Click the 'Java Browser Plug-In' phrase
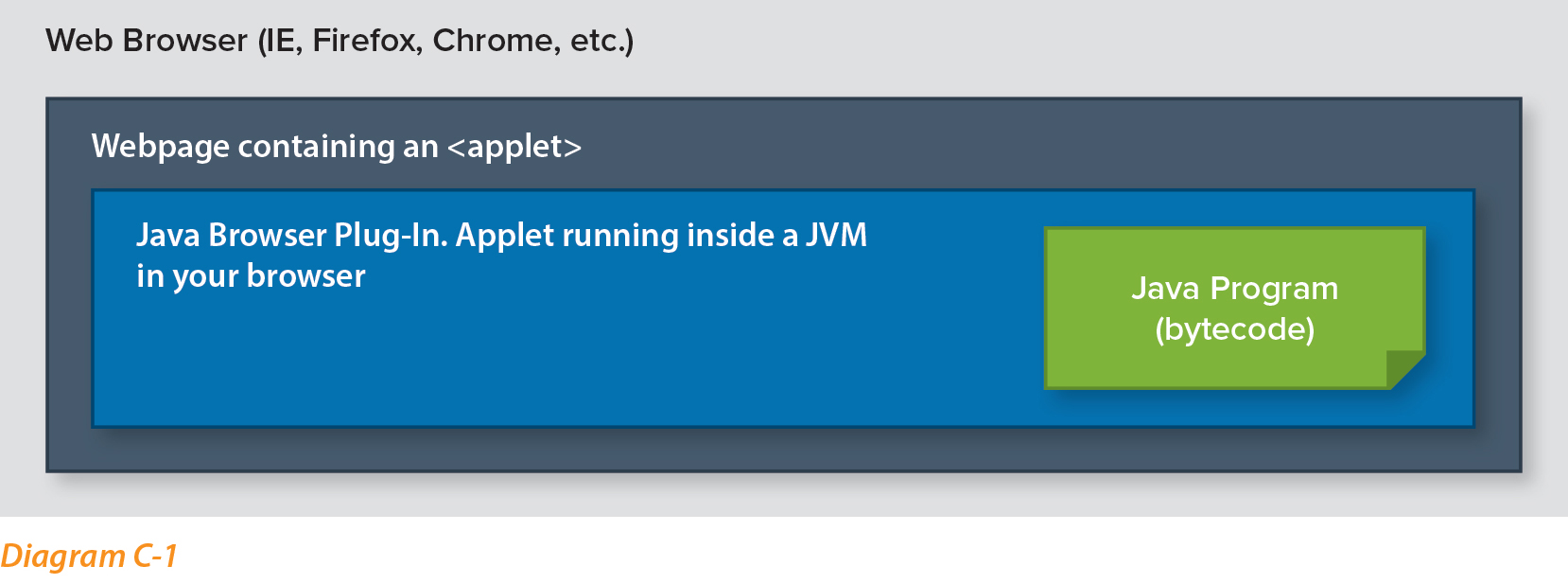Image resolution: width=1568 pixels, height=584 pixels. [291, 236]
